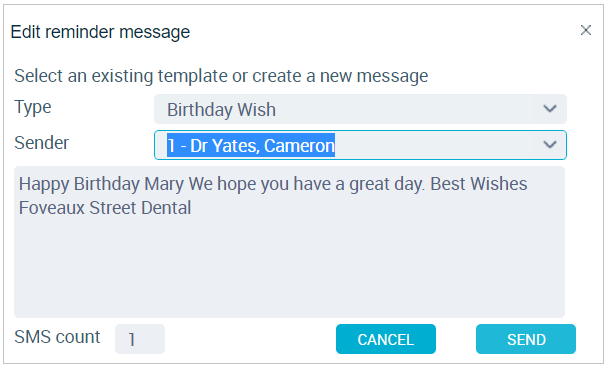This screenshot has height=371, width=611.
Task: Place cursor on Happy Birthday Mary text
Action: coord(101,184)
